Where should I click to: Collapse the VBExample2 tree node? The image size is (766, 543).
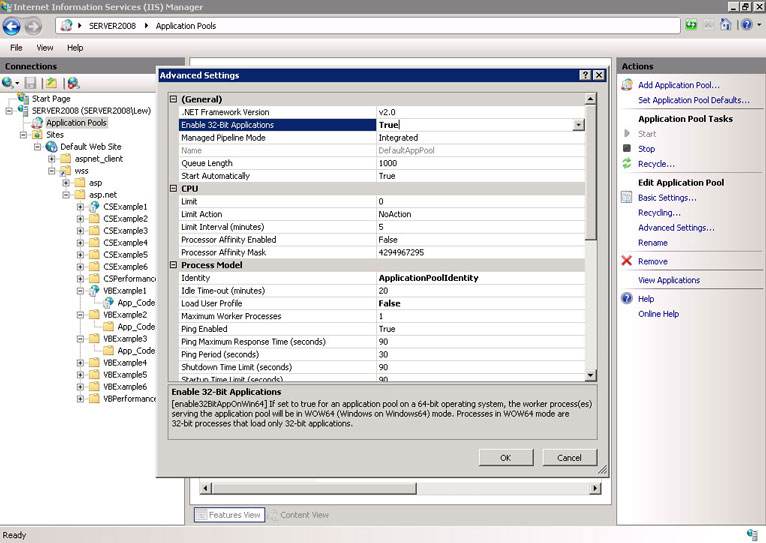click(80, 314)
